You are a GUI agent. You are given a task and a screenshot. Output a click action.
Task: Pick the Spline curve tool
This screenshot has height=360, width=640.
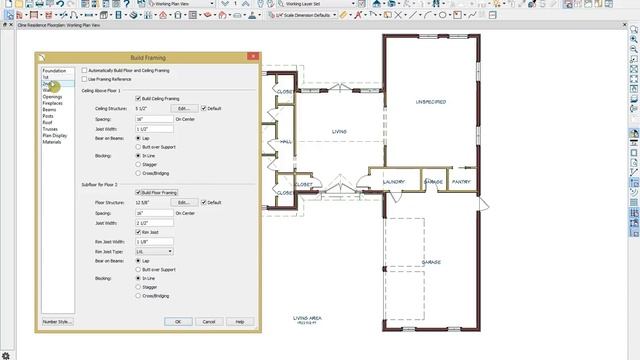[472, 16]
